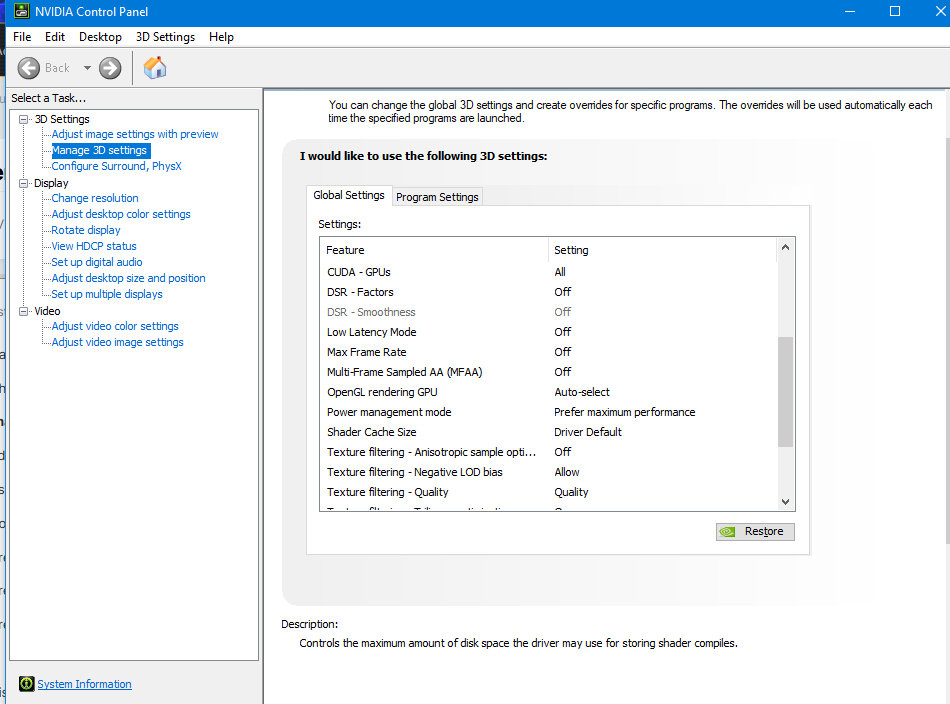Collapse the Display tree node
Screen dimensions: 950x704
click(x=24, y=183)
